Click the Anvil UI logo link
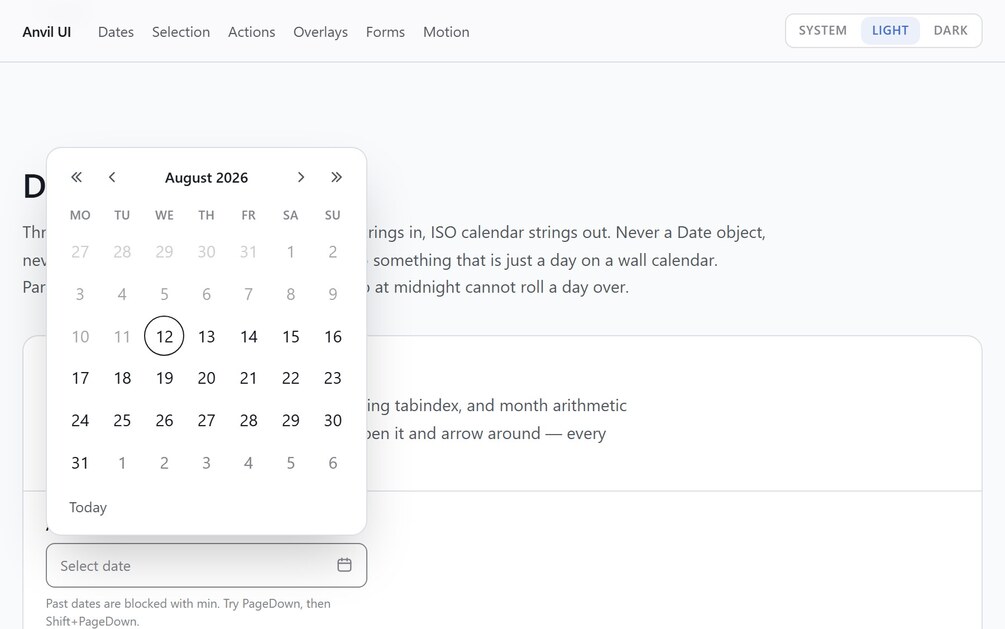The image size is (1005, 629). pyautogui.click(x=47, y=32)
